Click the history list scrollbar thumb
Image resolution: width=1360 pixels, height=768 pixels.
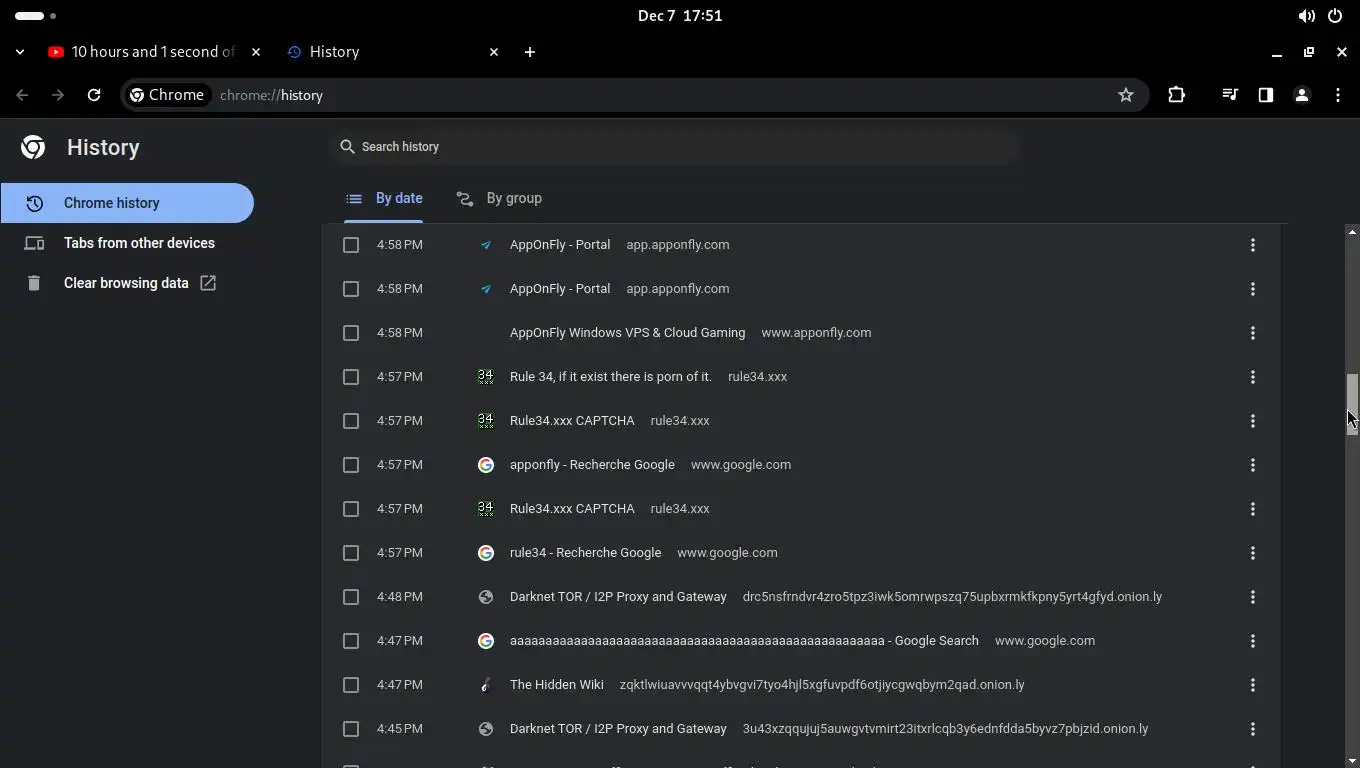[x=1352, y=402]
